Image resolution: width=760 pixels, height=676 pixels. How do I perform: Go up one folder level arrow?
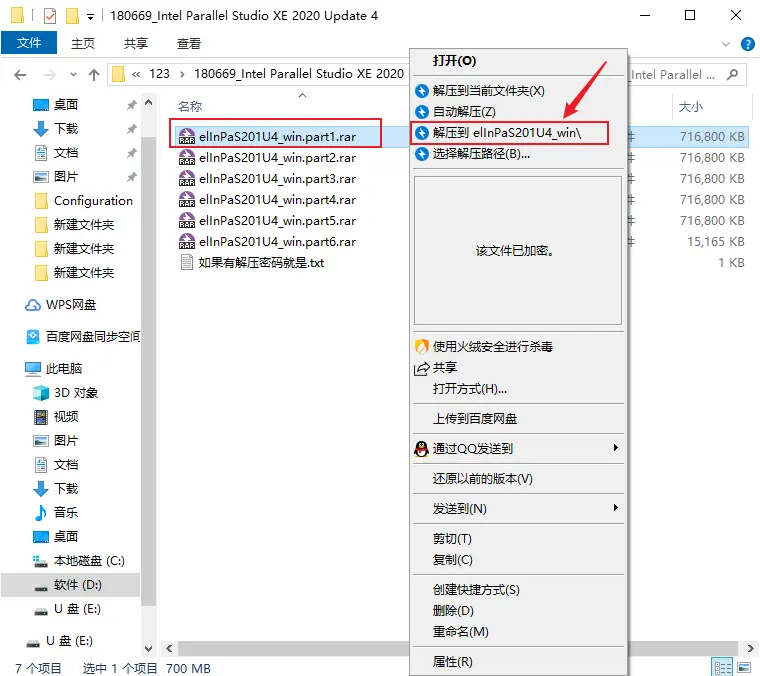click(x=94, y=75)
